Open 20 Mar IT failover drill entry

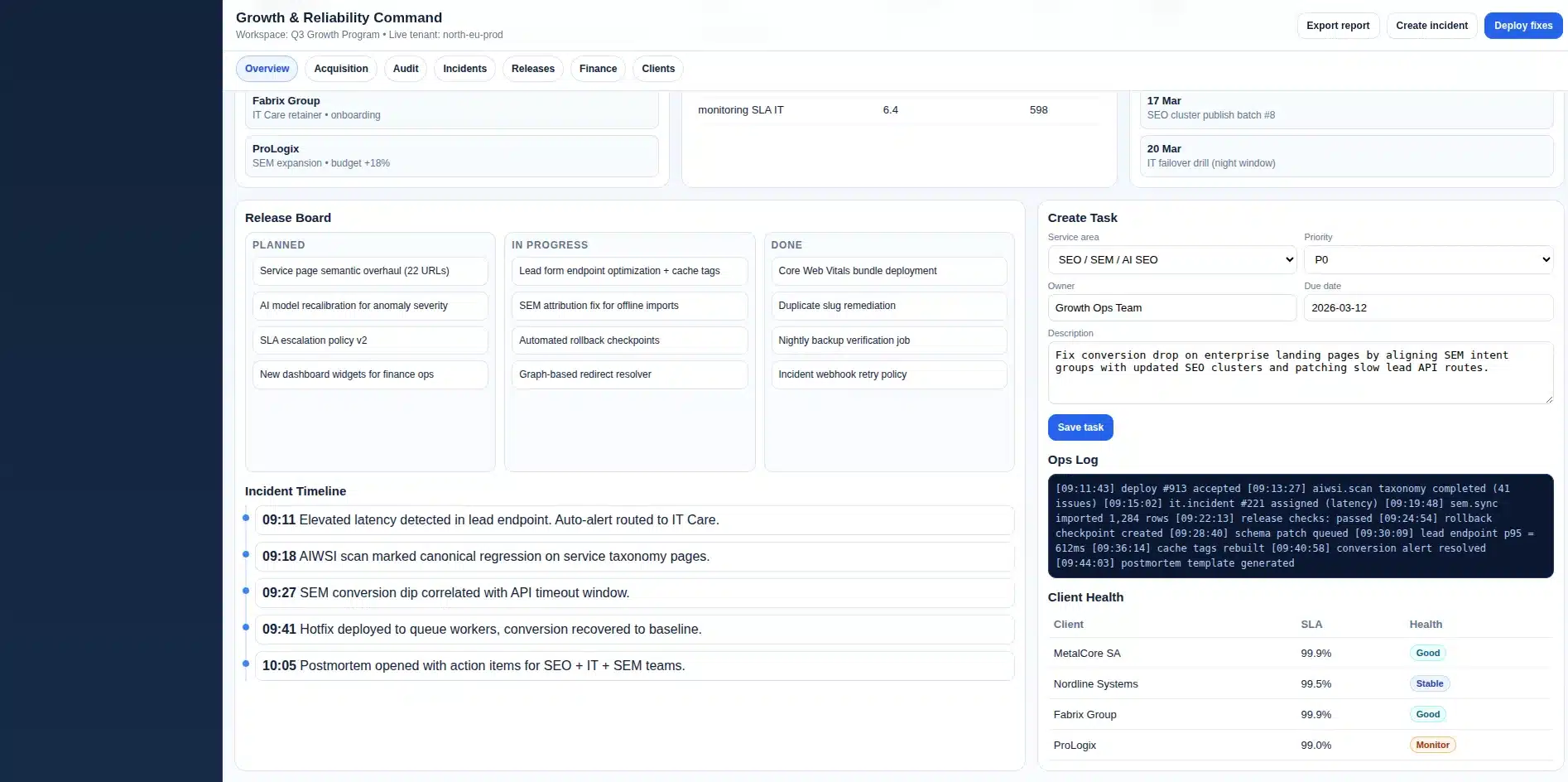(x=1346, y=156)
